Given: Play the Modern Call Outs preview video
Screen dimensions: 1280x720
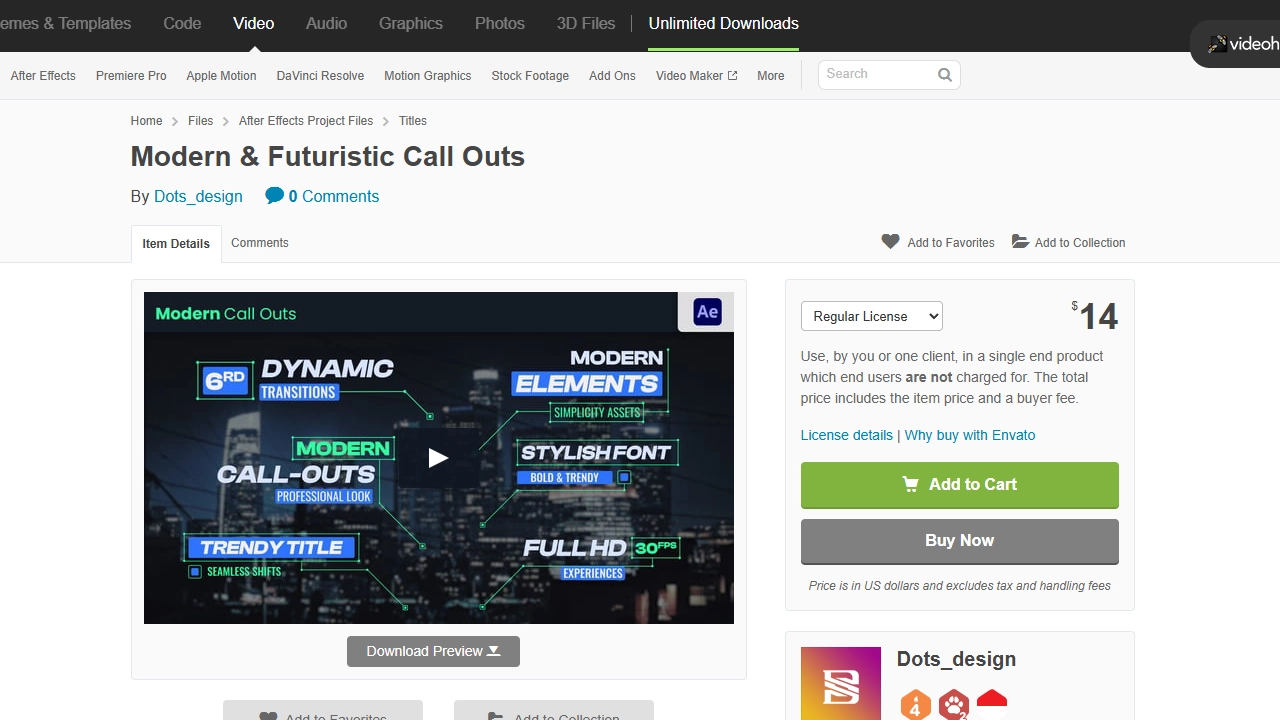Looking at the screenshot, I should tap(438, 458).
